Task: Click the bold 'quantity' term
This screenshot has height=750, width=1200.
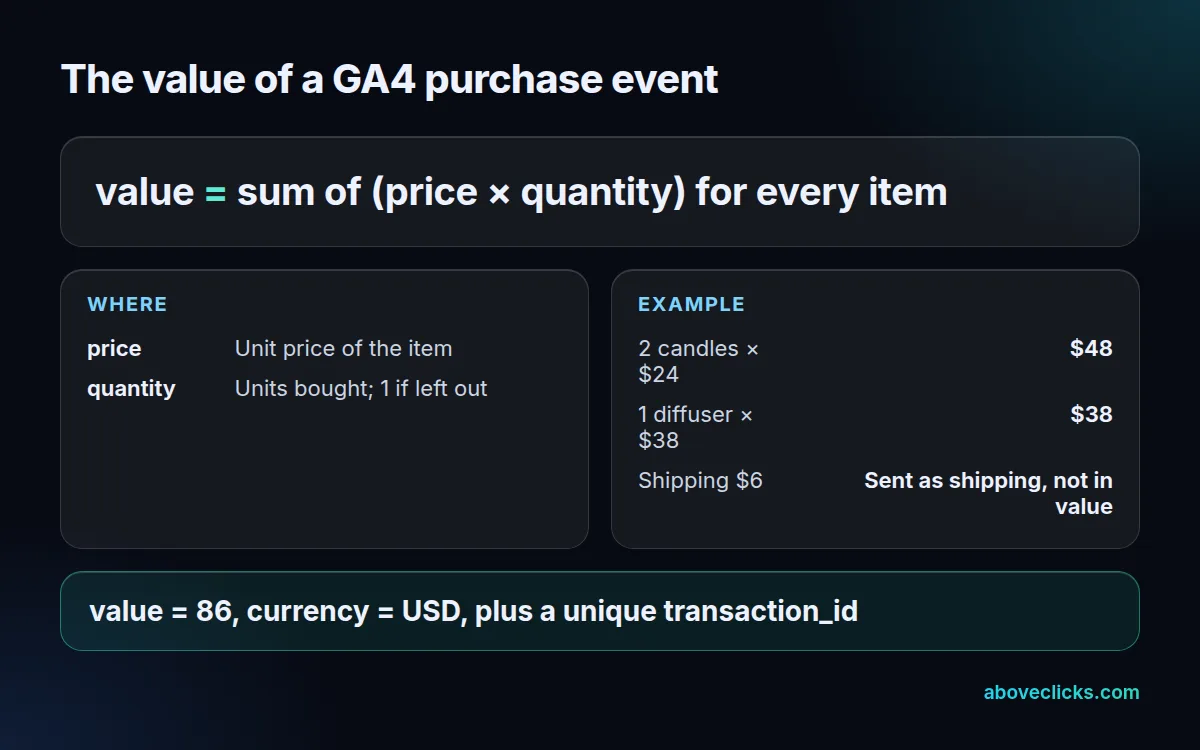Action: (131, 388)
